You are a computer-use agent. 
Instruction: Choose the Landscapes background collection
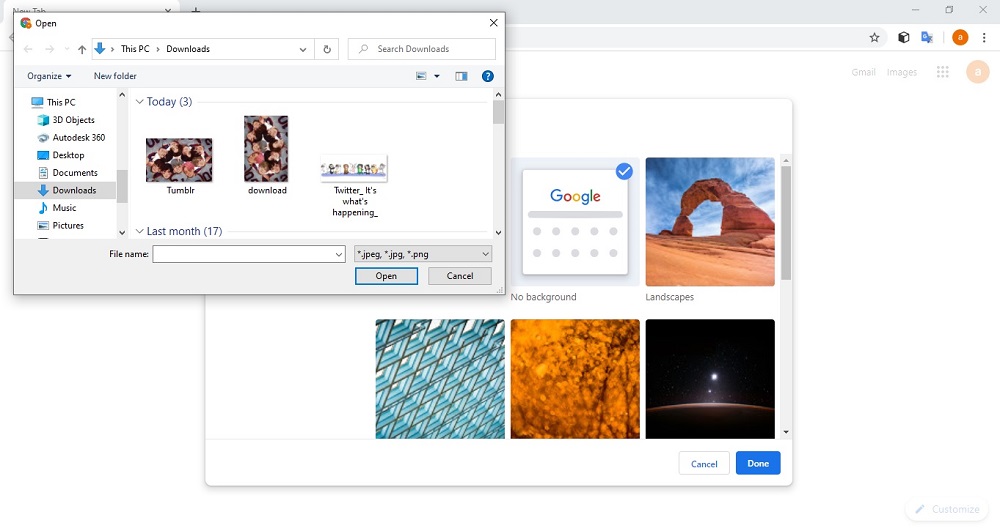pyautogui.click(x=710, y=222)
